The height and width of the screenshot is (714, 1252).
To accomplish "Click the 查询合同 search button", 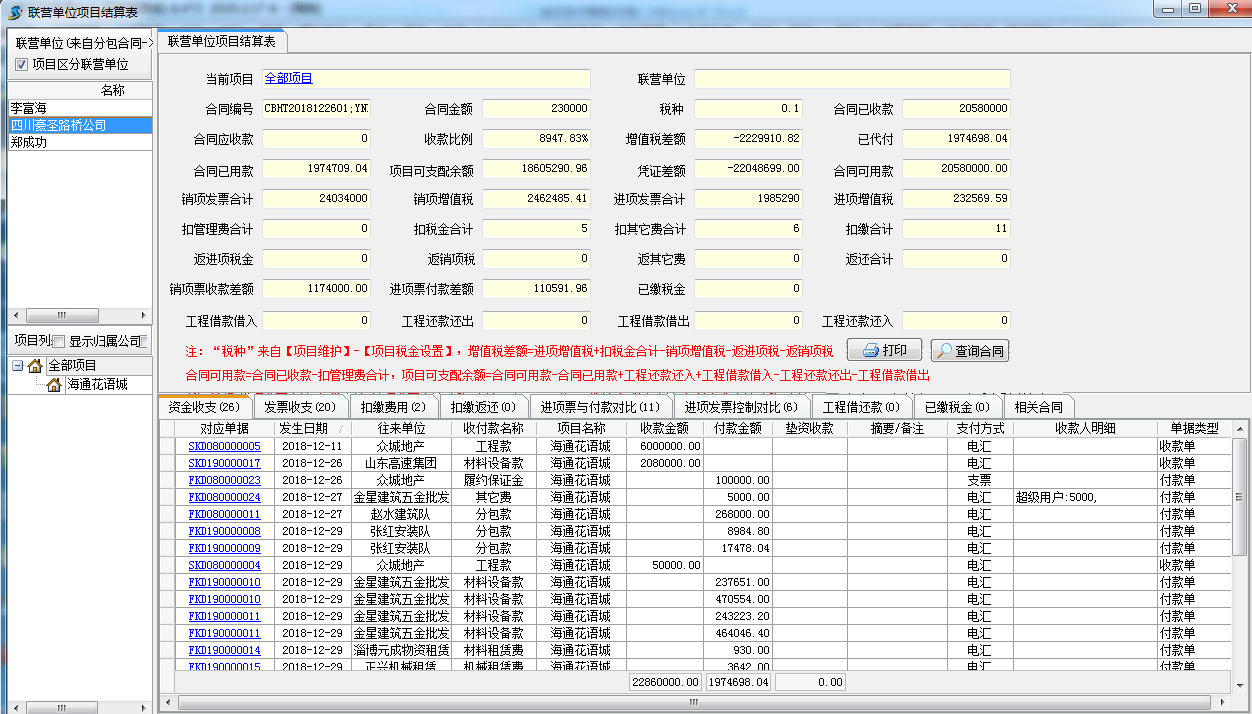I will (969, 351).
